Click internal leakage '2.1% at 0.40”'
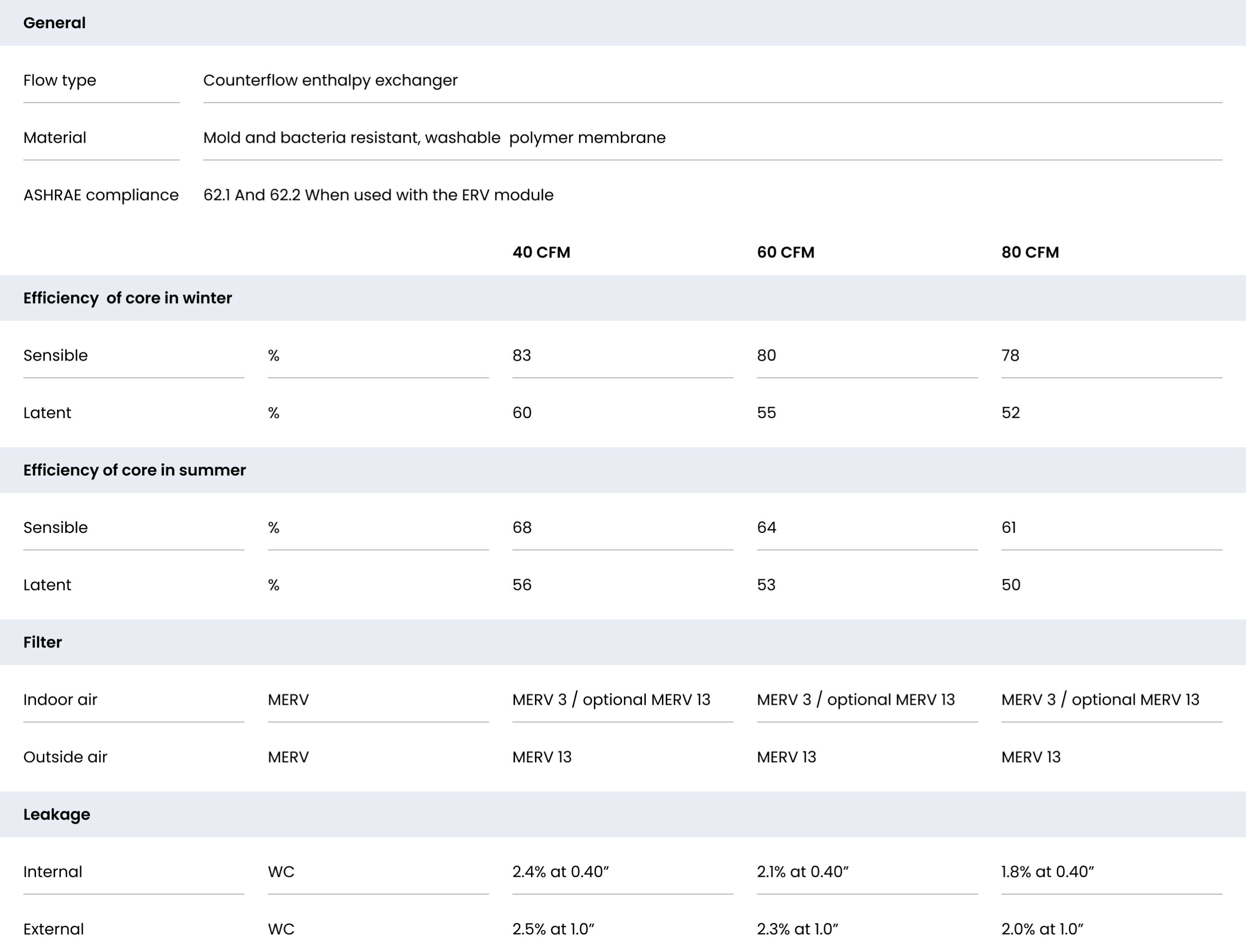The image size is (1246, 952). 803,872
